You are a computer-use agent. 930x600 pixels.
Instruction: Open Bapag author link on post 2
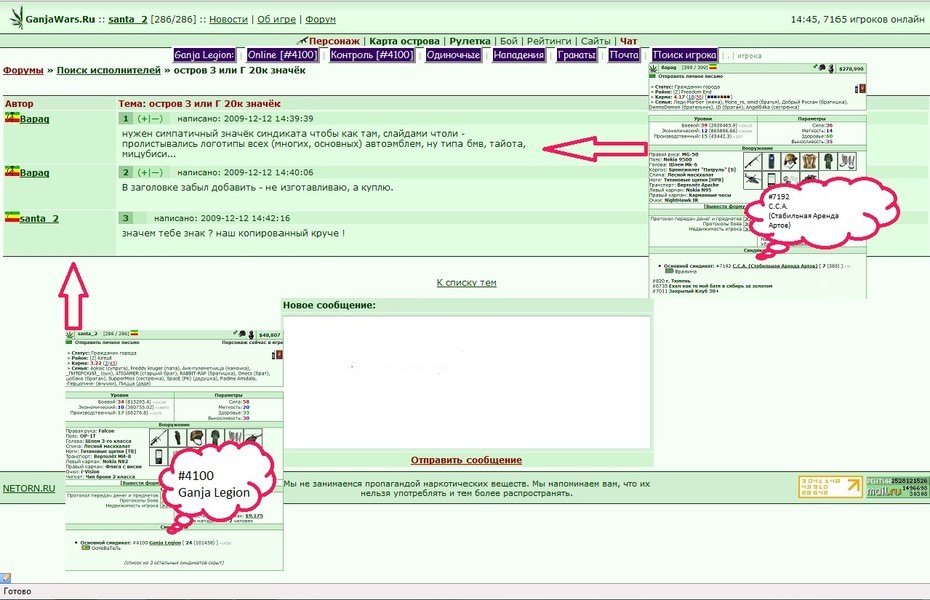click(34, 173)
